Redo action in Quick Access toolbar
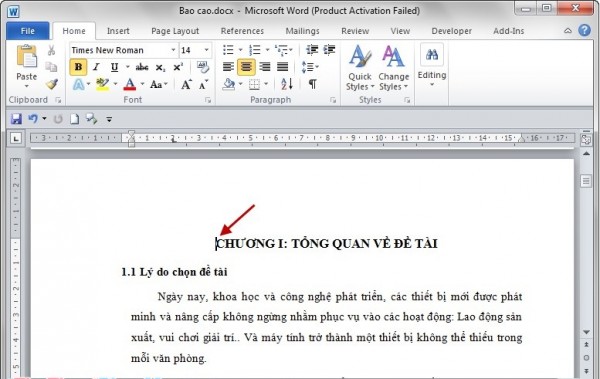This screenshot has height=379, width=600. tap(58, 119)
